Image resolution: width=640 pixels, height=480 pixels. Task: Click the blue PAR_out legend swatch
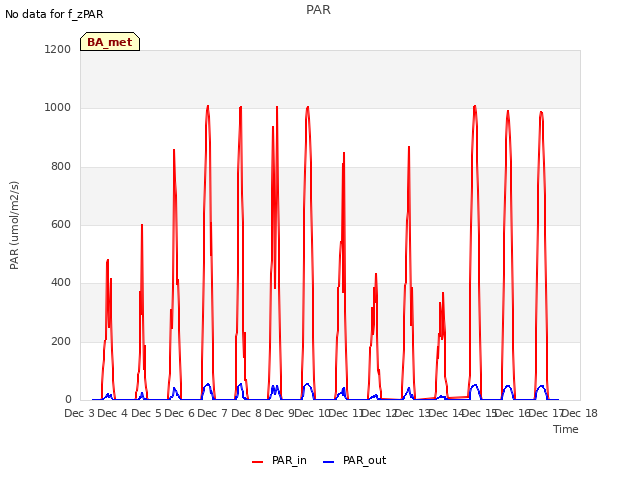click(x=329, y=462)
